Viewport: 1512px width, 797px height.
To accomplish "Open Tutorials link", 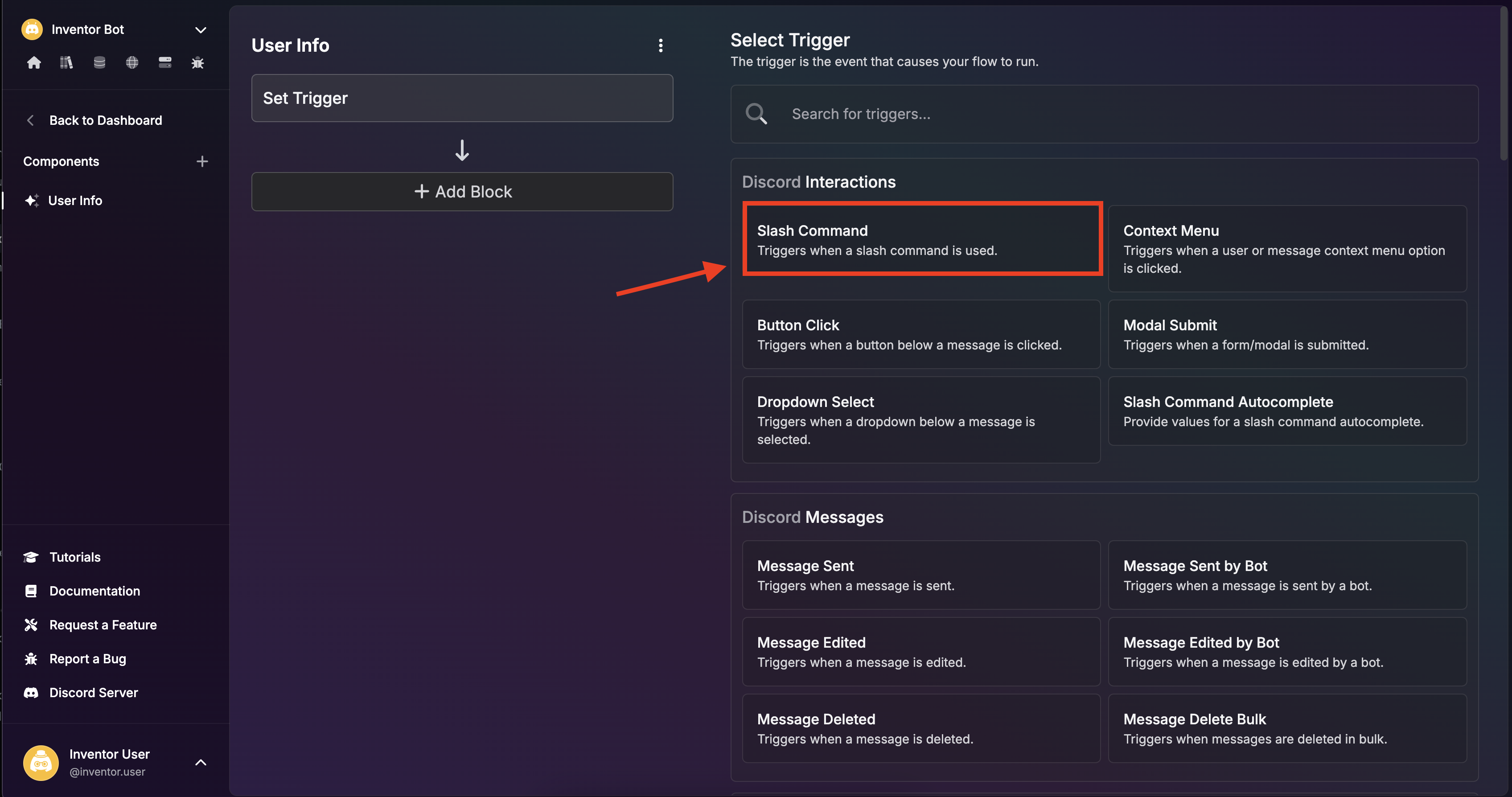I will (x=74, y=557).
